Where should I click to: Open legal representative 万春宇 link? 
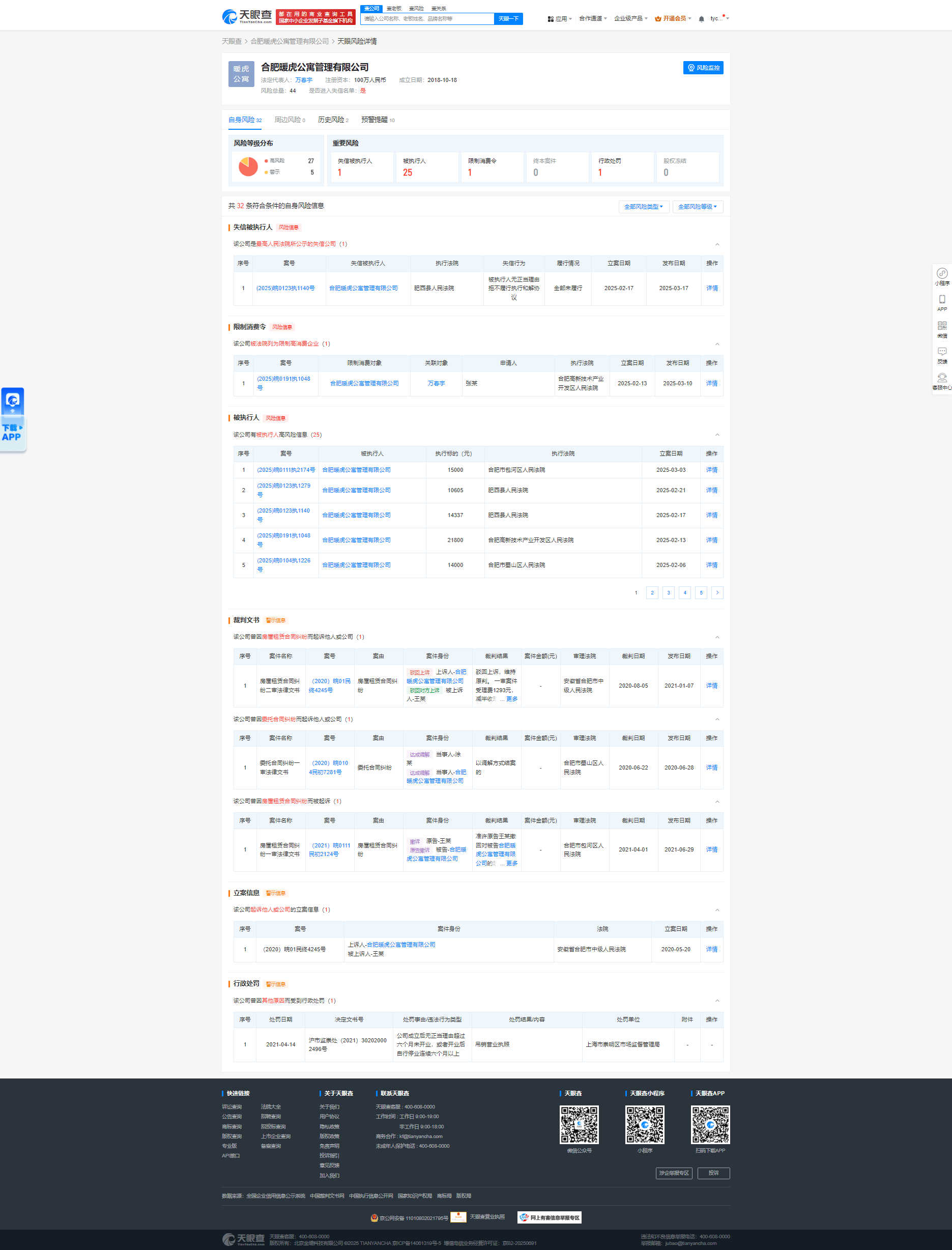tap(304, 80)
